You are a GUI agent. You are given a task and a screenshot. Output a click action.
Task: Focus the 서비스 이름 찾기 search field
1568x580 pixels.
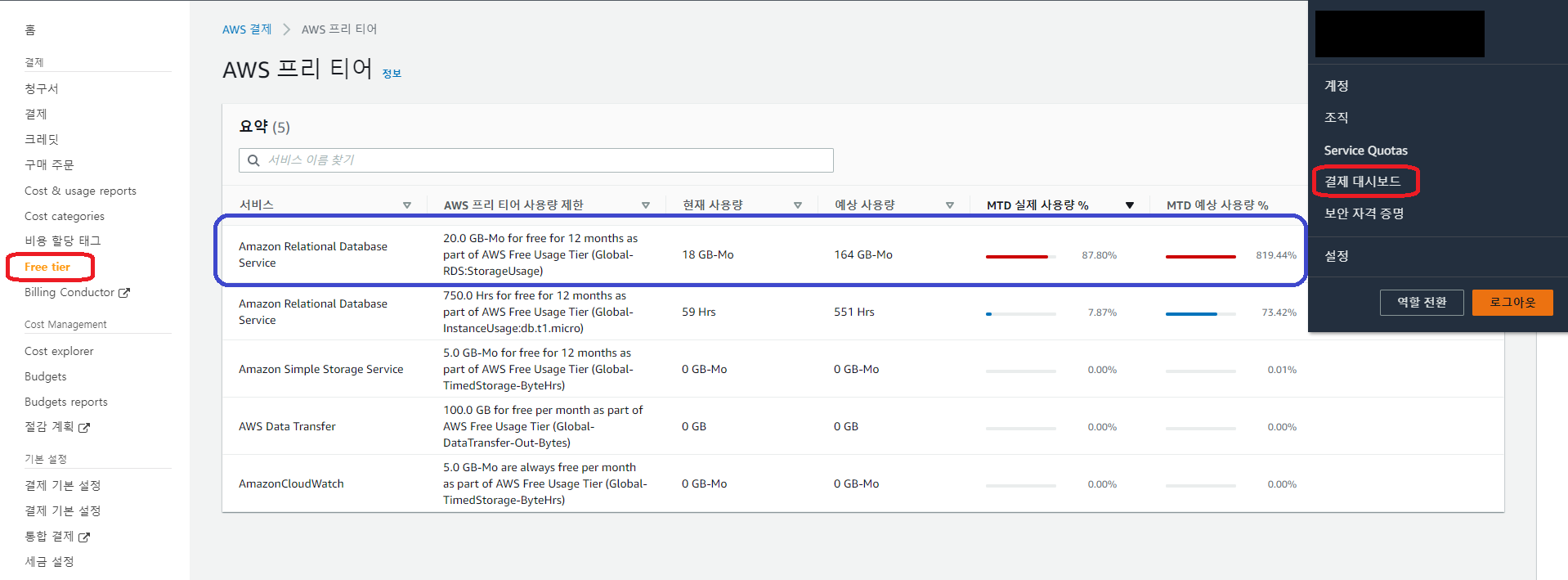[x=536, y=160]
